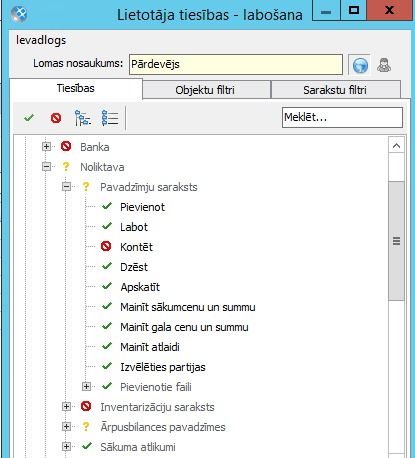This screenshot has height=458, width=415.
Task: Click the globe icon next to role name
Action: [x=360, y=65]
